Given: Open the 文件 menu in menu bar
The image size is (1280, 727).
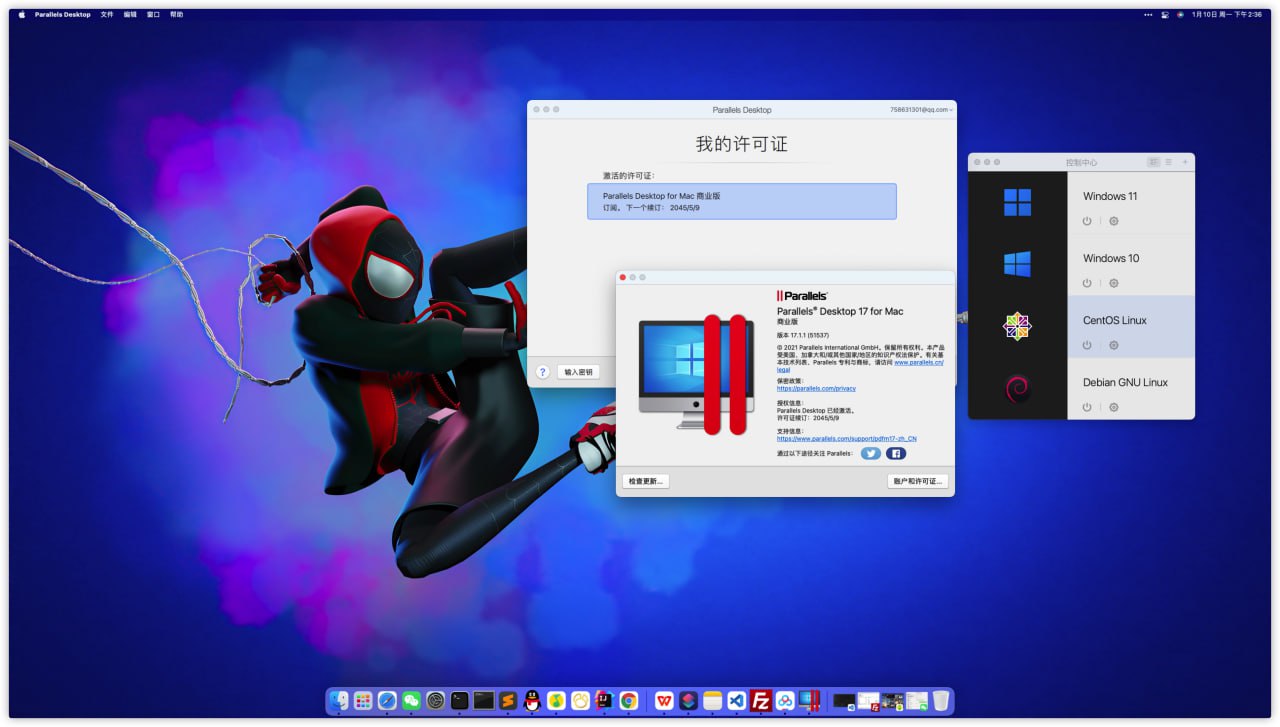Looking at the screenshot, I should tap(107, 15).
